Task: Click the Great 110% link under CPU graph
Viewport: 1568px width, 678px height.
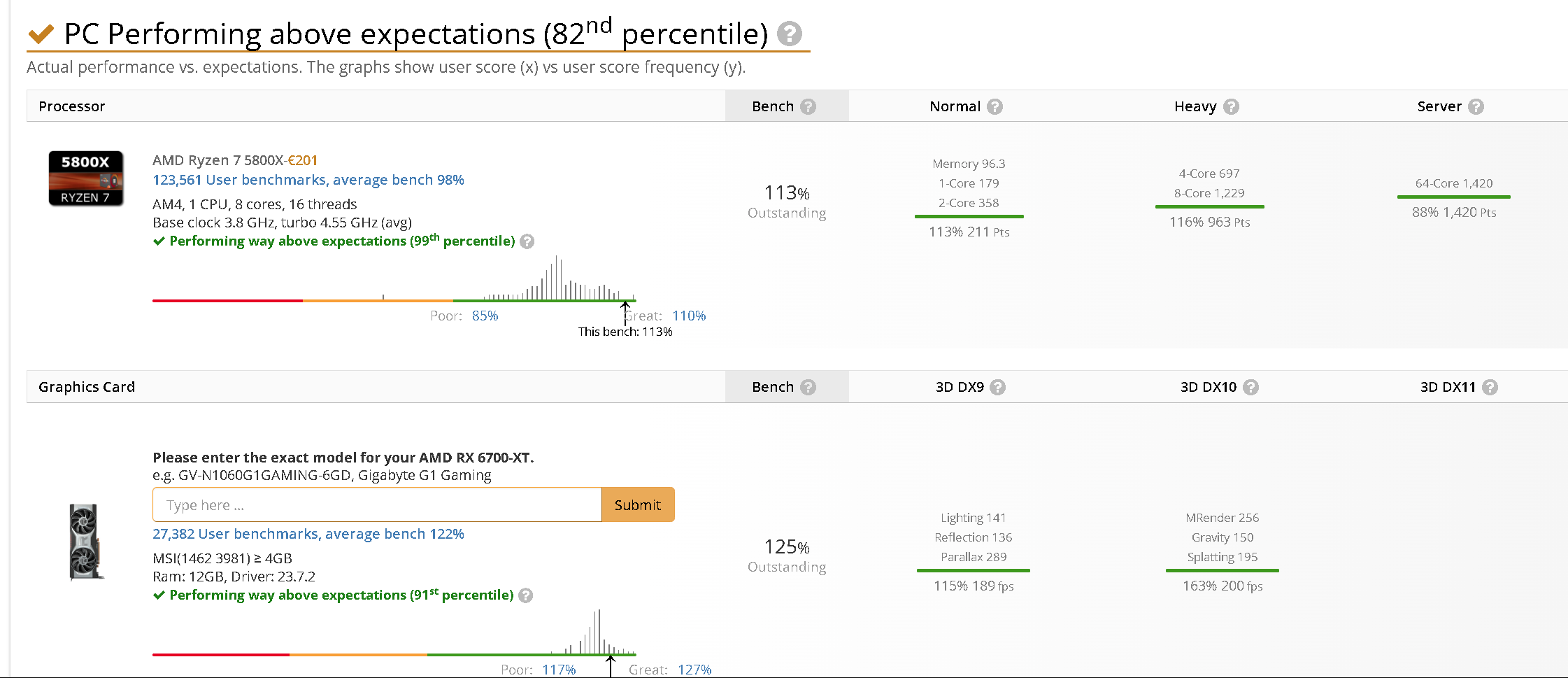Action: [689, 316]
